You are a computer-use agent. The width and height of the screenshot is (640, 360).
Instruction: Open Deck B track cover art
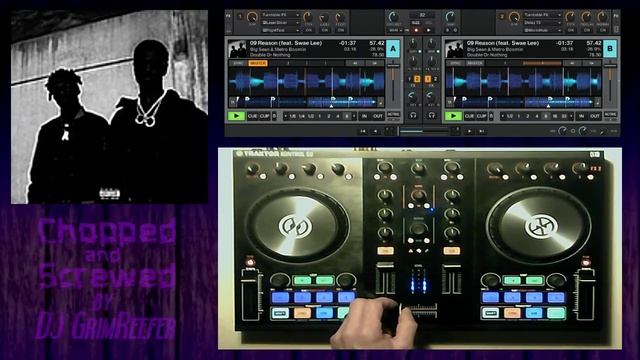coord(454,49)
